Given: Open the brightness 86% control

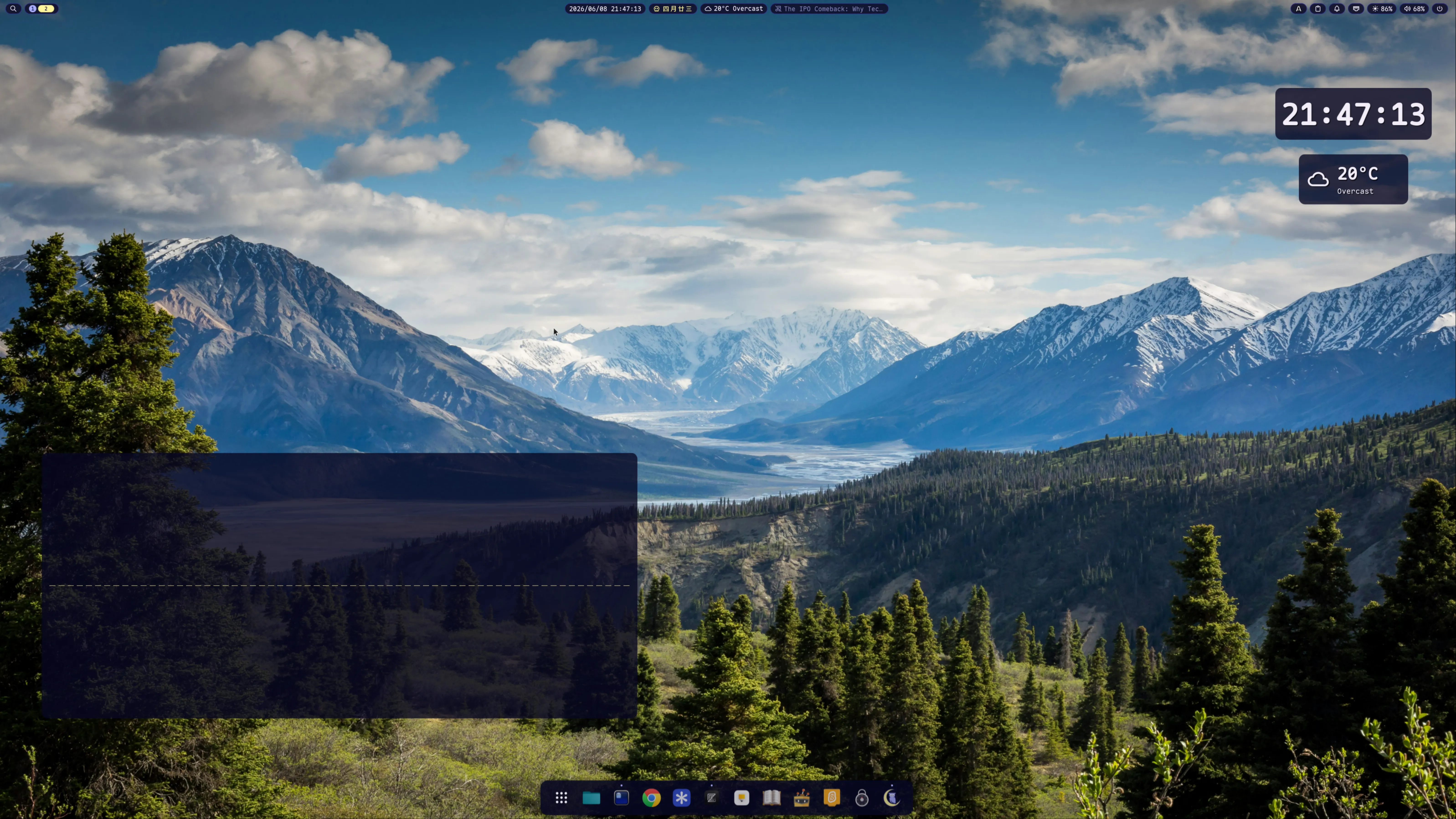Looking at the screenshot, I should (x=1382, y=8).
